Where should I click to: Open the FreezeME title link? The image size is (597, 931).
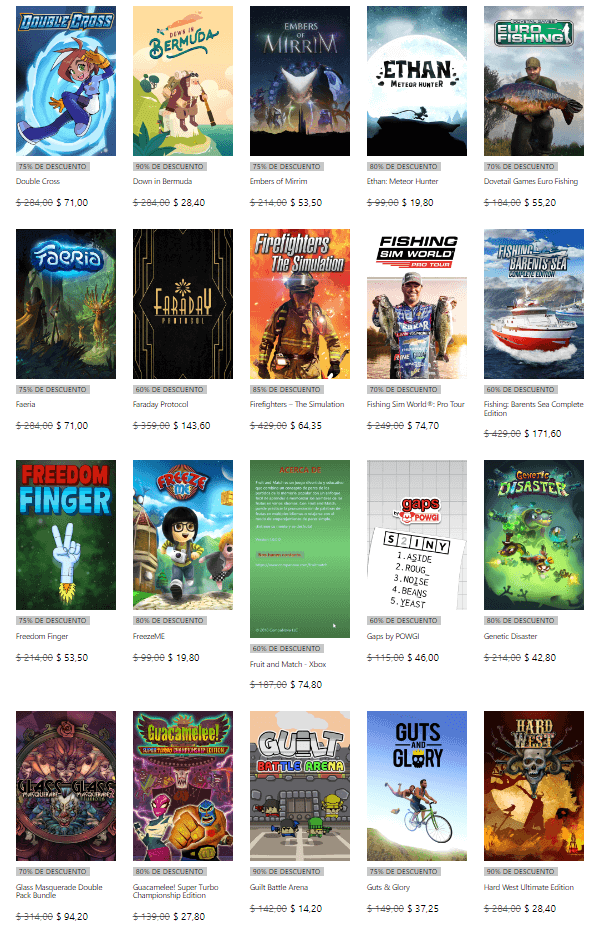[x=149, y=636]
